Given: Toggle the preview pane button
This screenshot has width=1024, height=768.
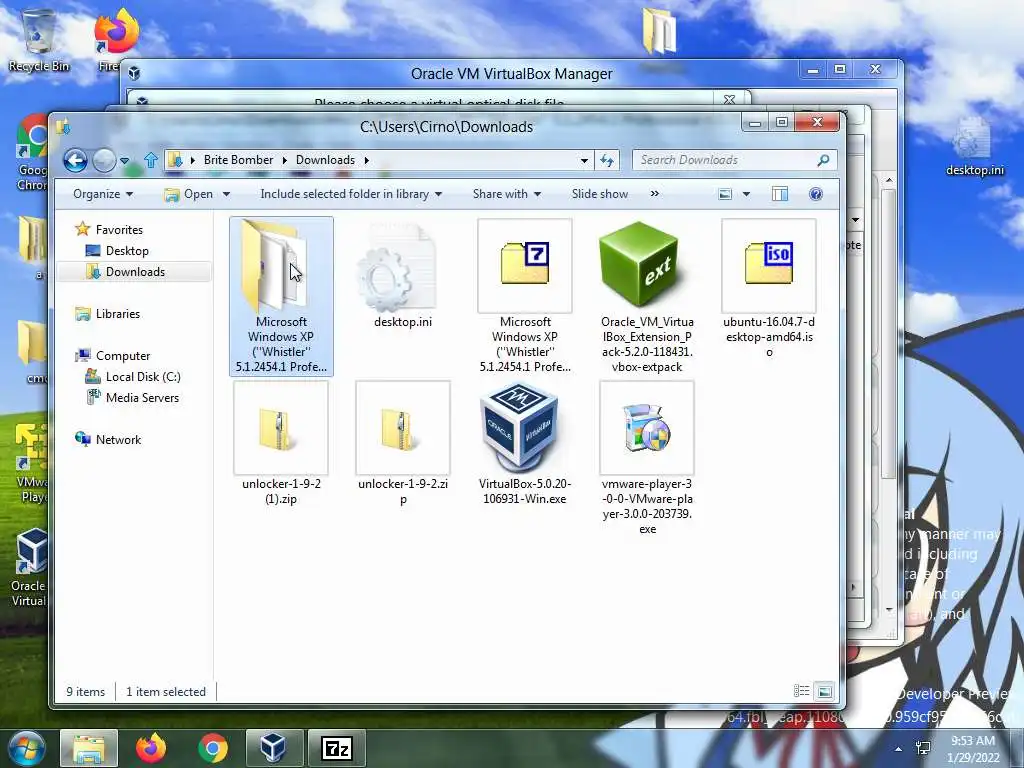Looking at the screenshot, I should (780, 194).
